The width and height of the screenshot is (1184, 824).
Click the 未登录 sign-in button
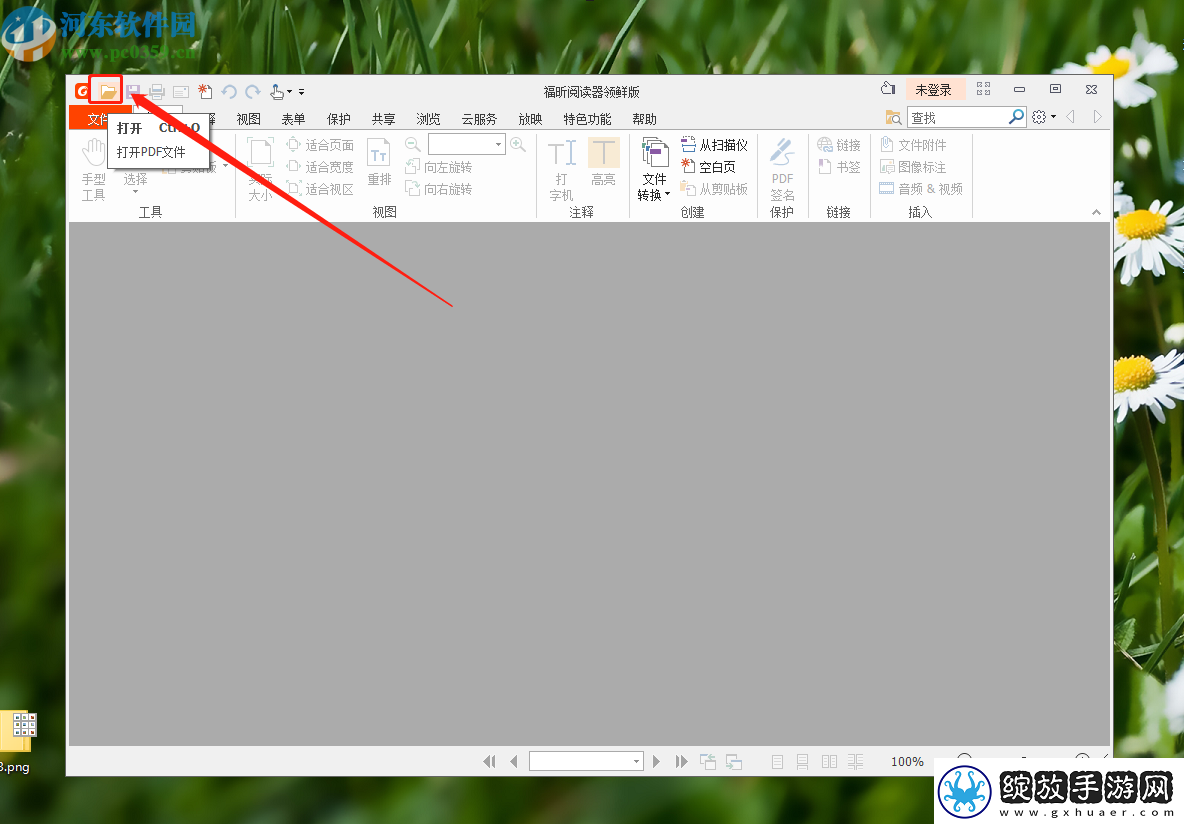934,90
